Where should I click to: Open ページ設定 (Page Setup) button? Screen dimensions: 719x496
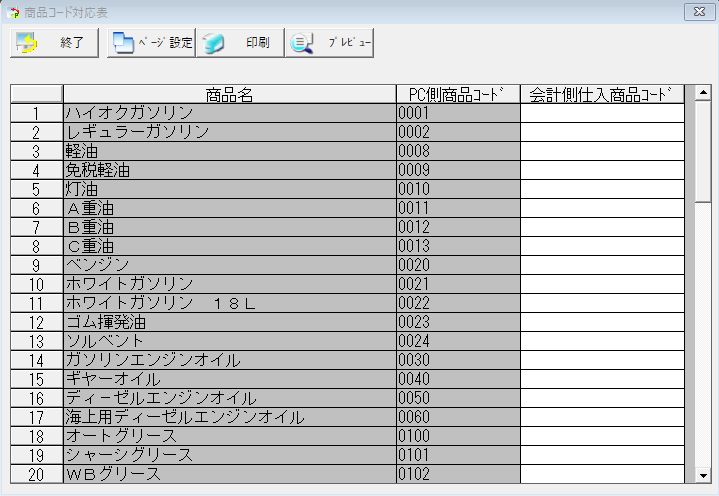151,43
